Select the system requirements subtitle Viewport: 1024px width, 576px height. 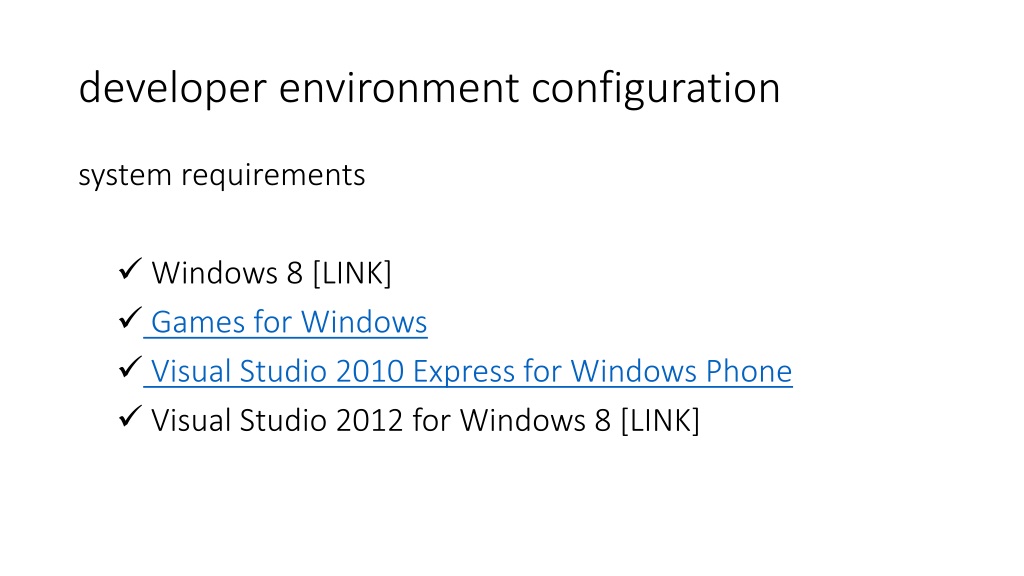pyautogui.click(x=222, y=175)
